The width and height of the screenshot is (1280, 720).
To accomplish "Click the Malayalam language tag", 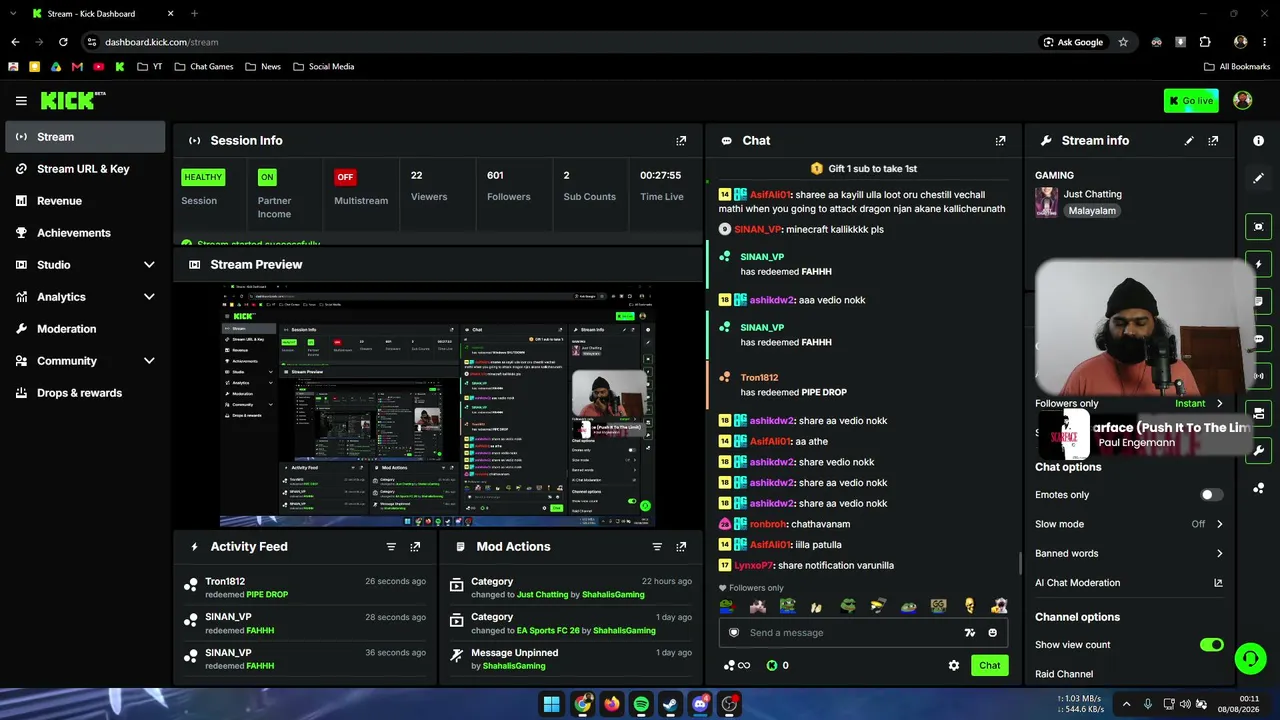I will click(x=1091, y=211).
